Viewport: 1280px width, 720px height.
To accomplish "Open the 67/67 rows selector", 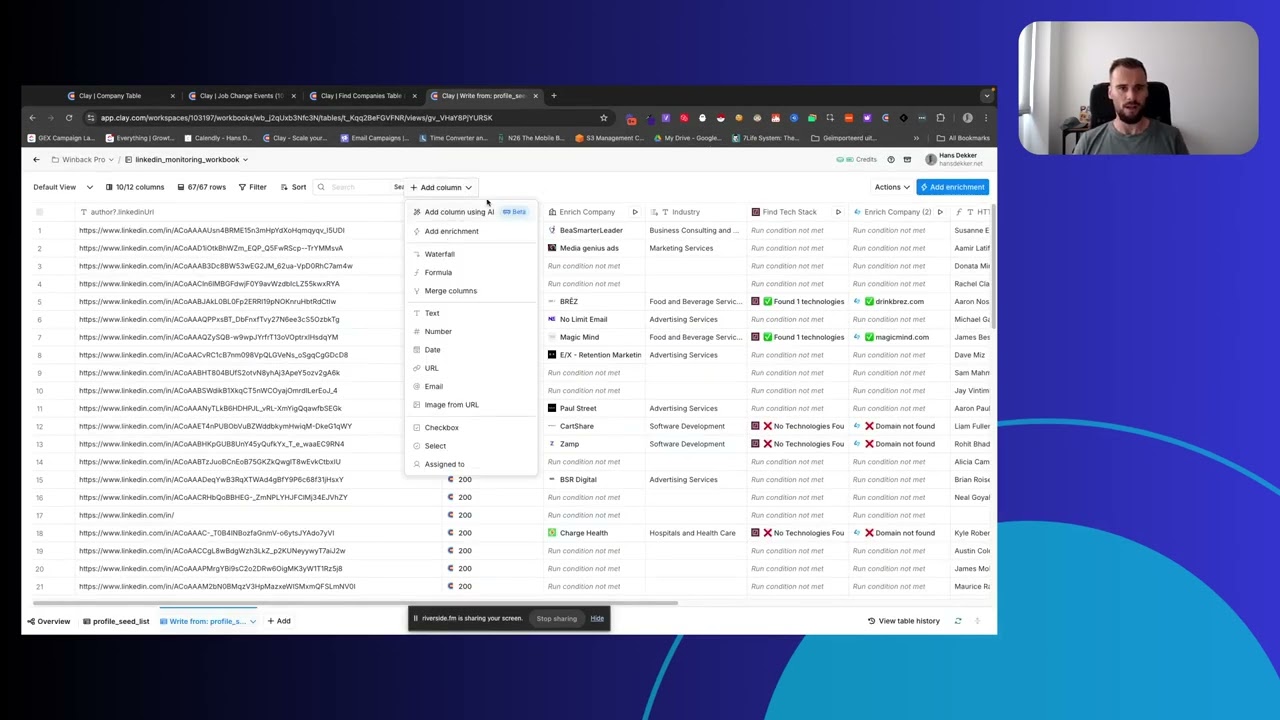I will point(201,187).
